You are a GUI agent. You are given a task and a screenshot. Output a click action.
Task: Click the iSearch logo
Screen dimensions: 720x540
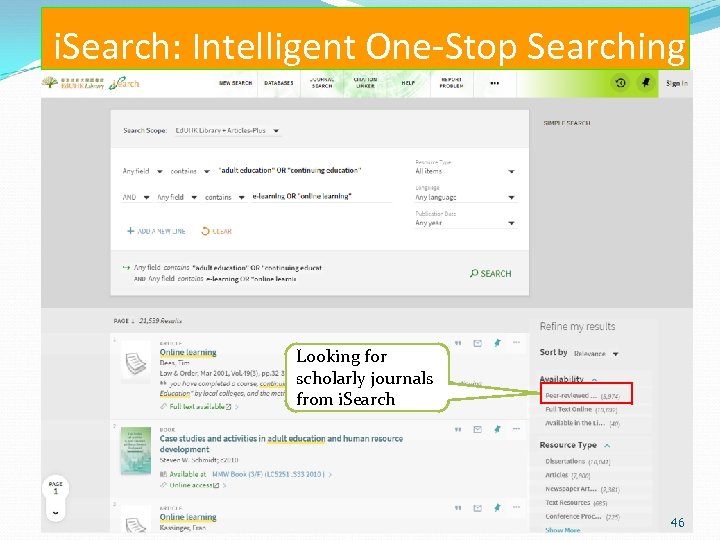point(124,83)
